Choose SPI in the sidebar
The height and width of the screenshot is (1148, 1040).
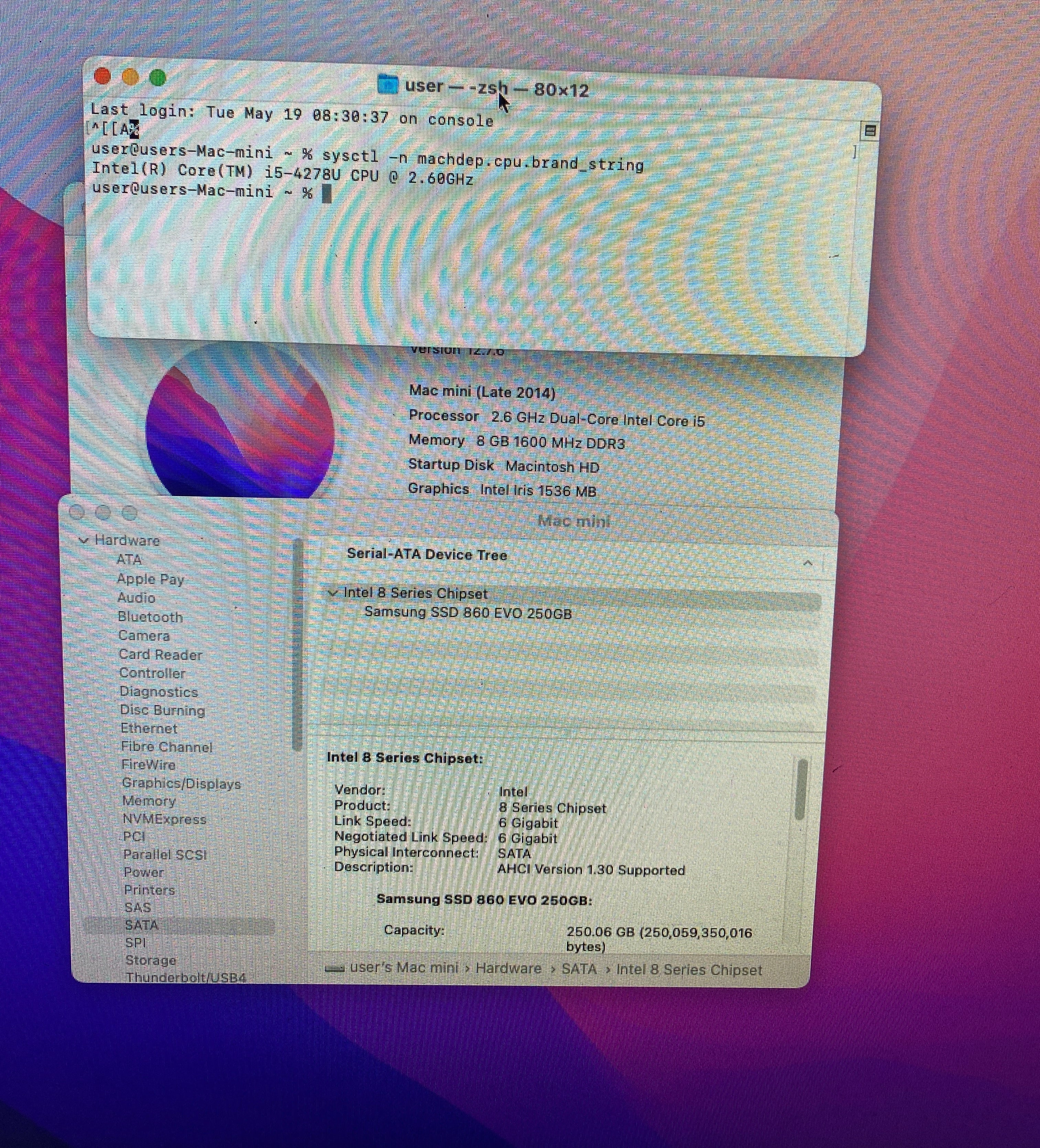(x=136, y=943)
